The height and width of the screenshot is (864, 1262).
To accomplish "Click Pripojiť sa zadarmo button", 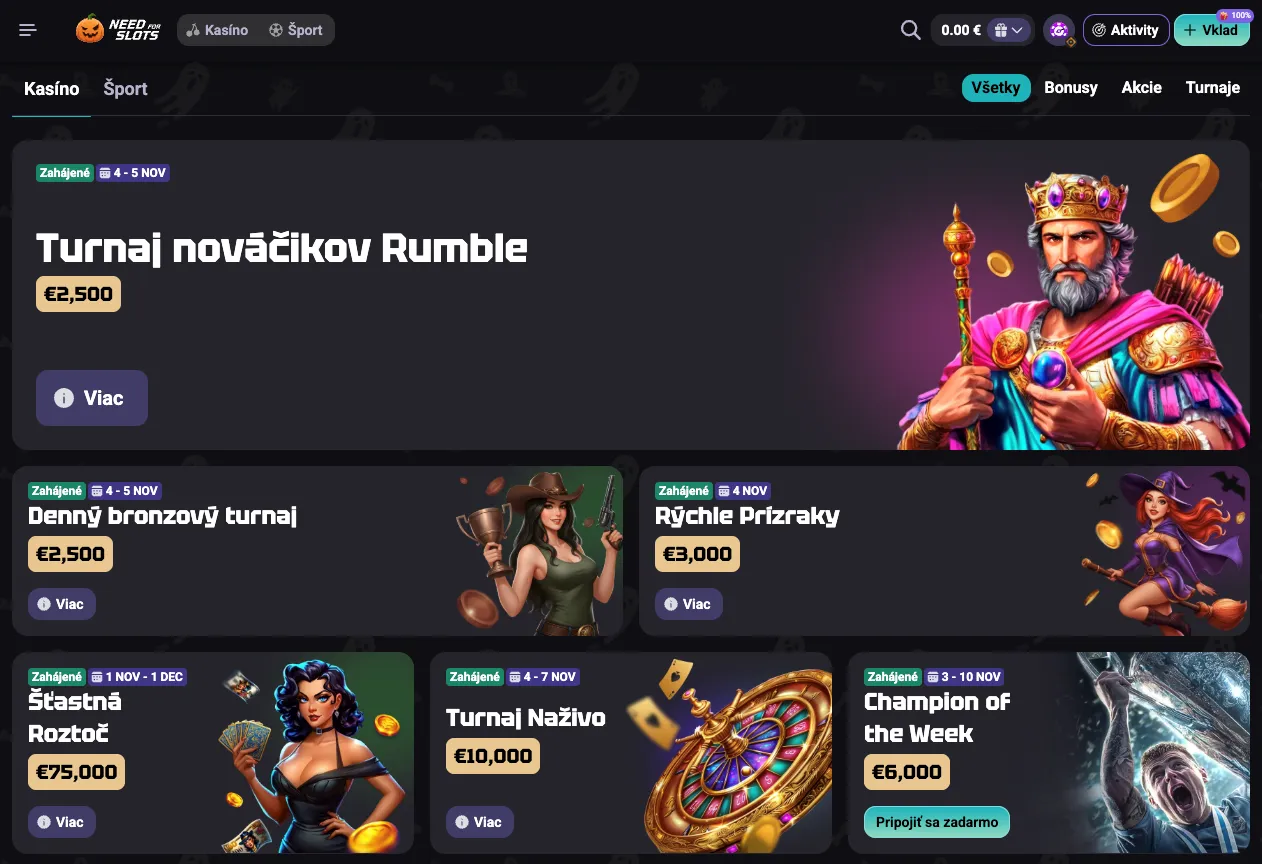I will 937,822.
